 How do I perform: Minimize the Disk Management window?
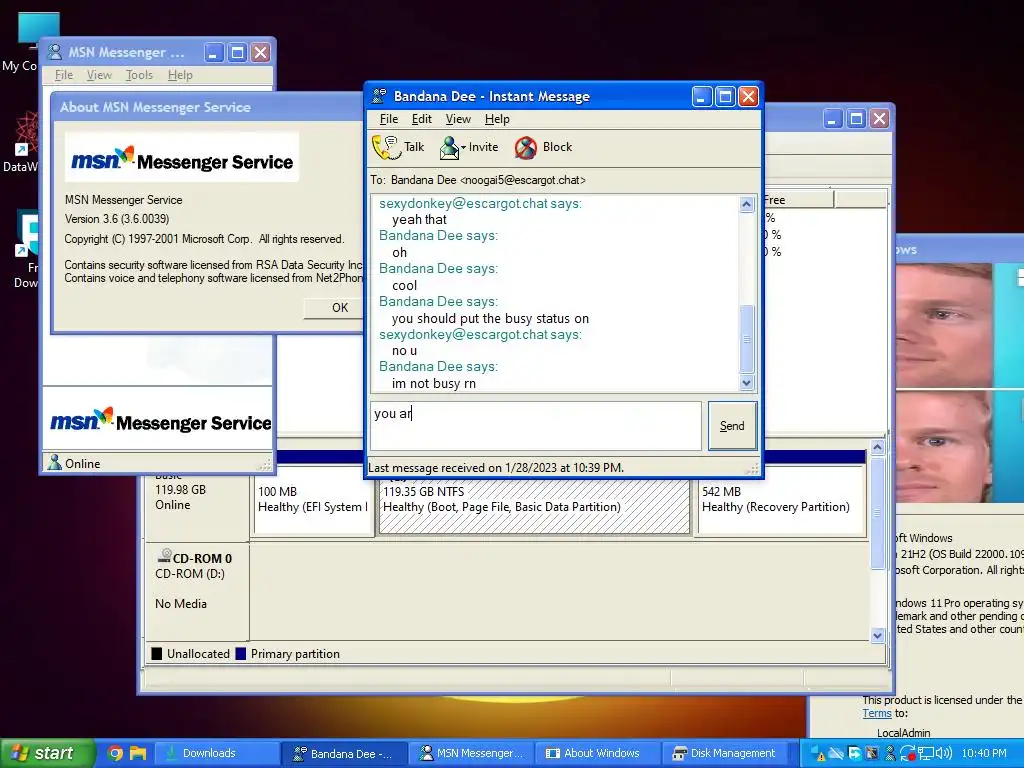[x=833, y=118]
